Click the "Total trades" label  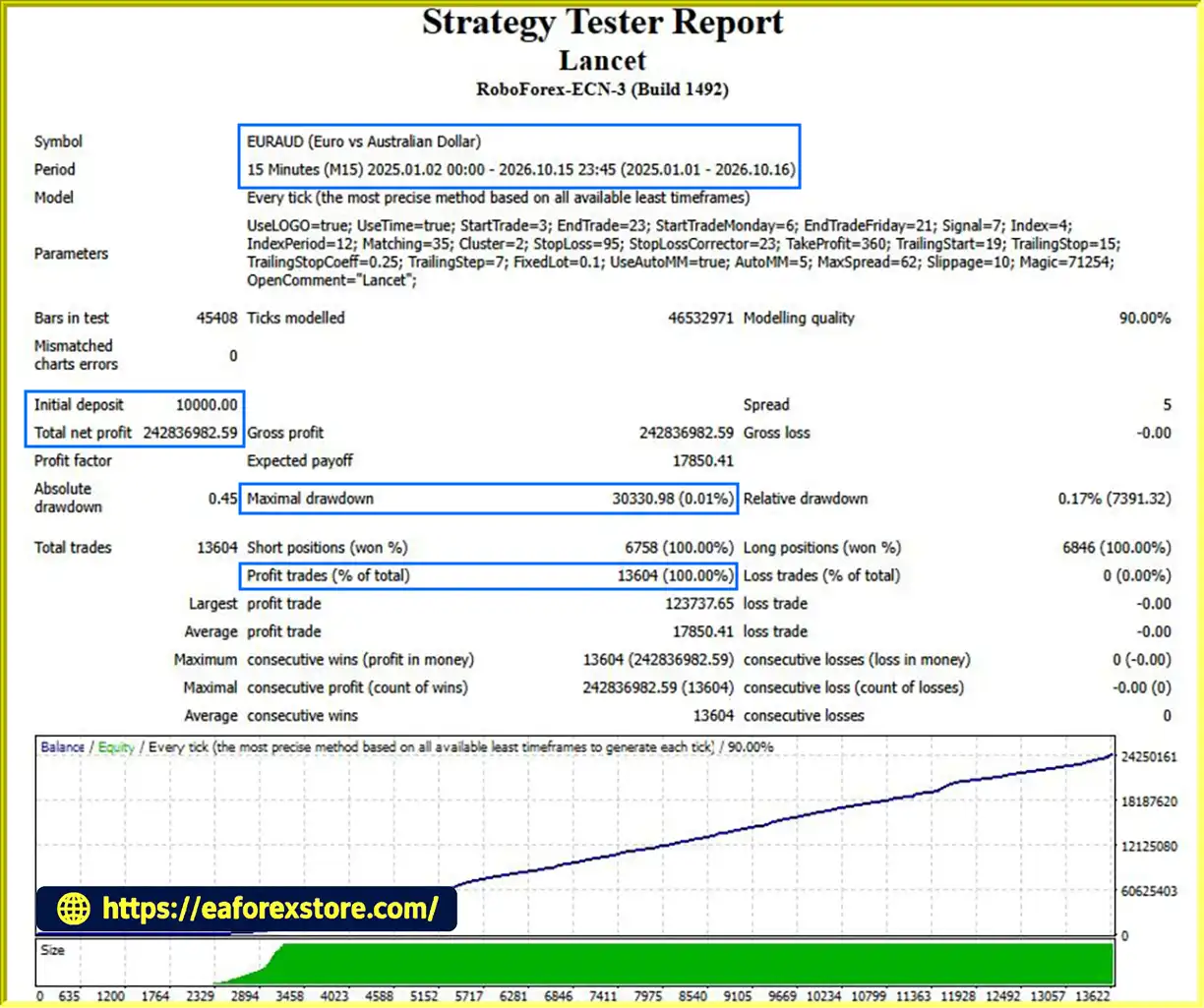(73, 548)
